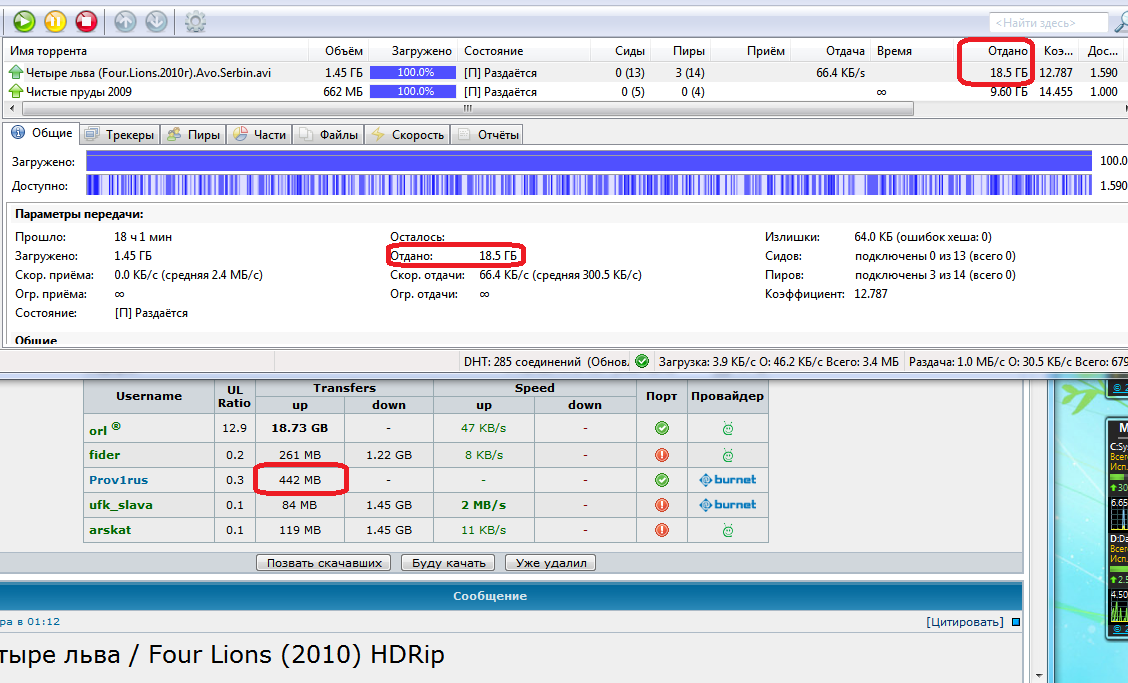Click the Позвать скачавших button

(x=323, y=563)
